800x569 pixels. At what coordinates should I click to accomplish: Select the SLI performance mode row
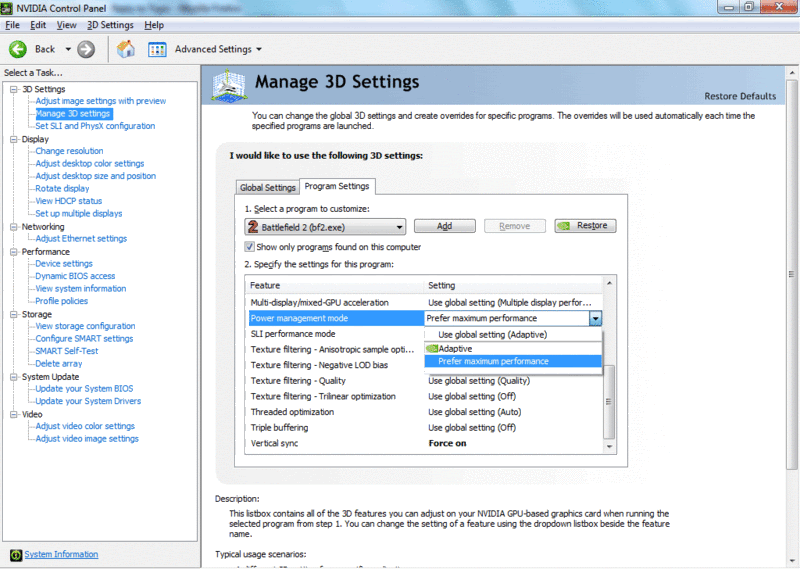[x=336, y=334]
